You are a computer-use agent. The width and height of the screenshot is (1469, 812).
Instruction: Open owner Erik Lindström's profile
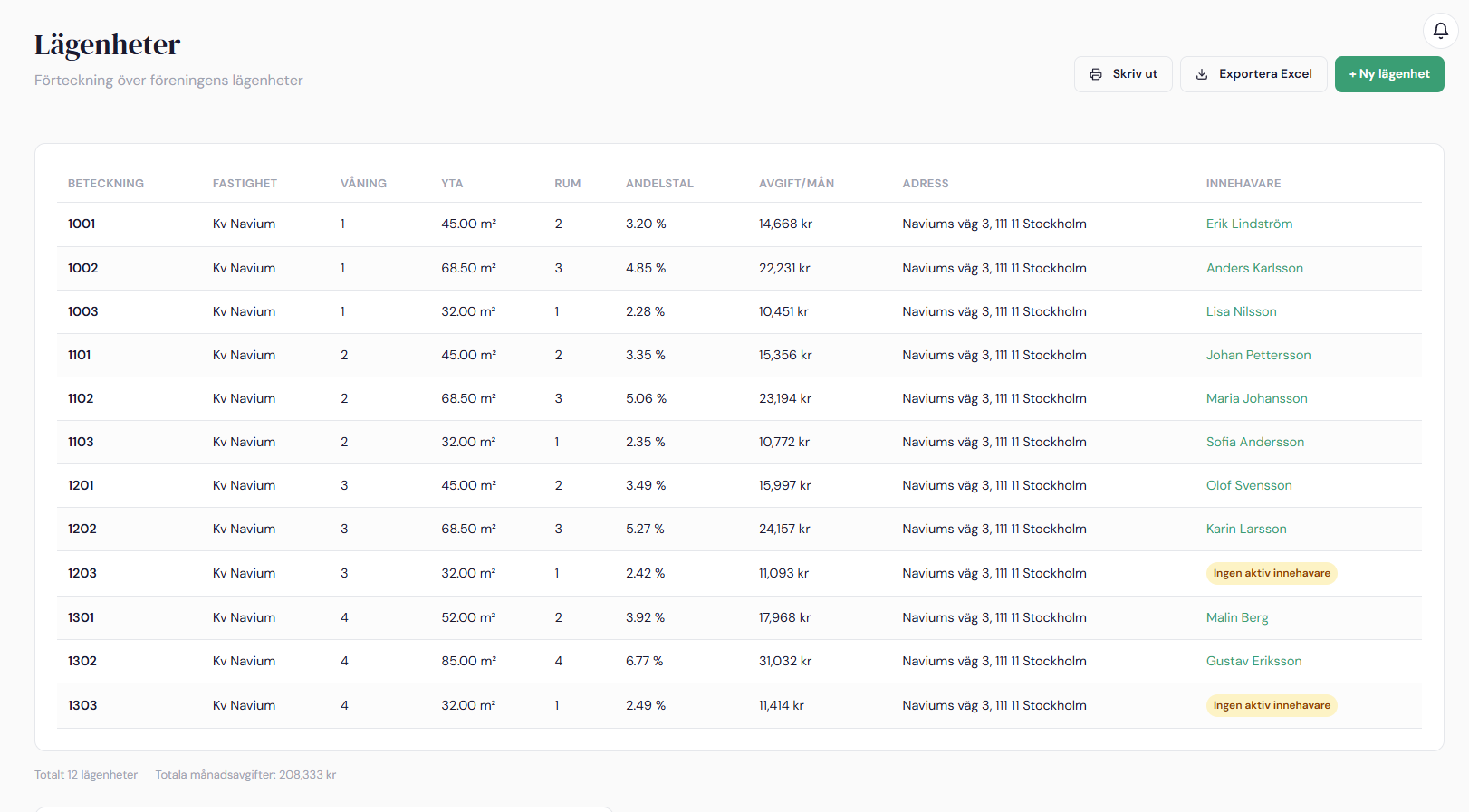click(x=1248, y=224)
